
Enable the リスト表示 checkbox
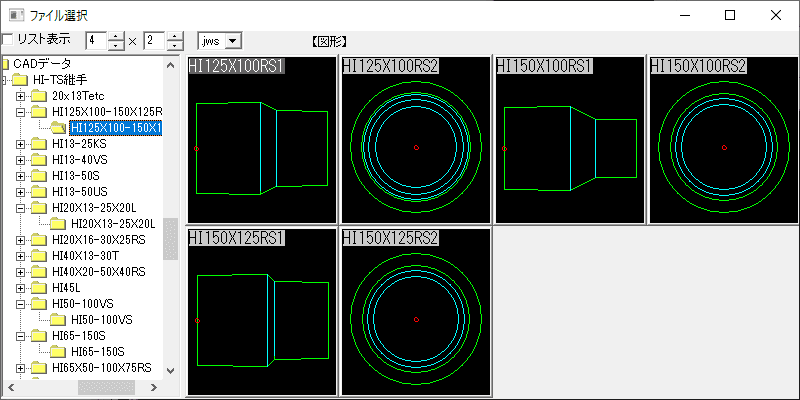(x=7, y=39)
